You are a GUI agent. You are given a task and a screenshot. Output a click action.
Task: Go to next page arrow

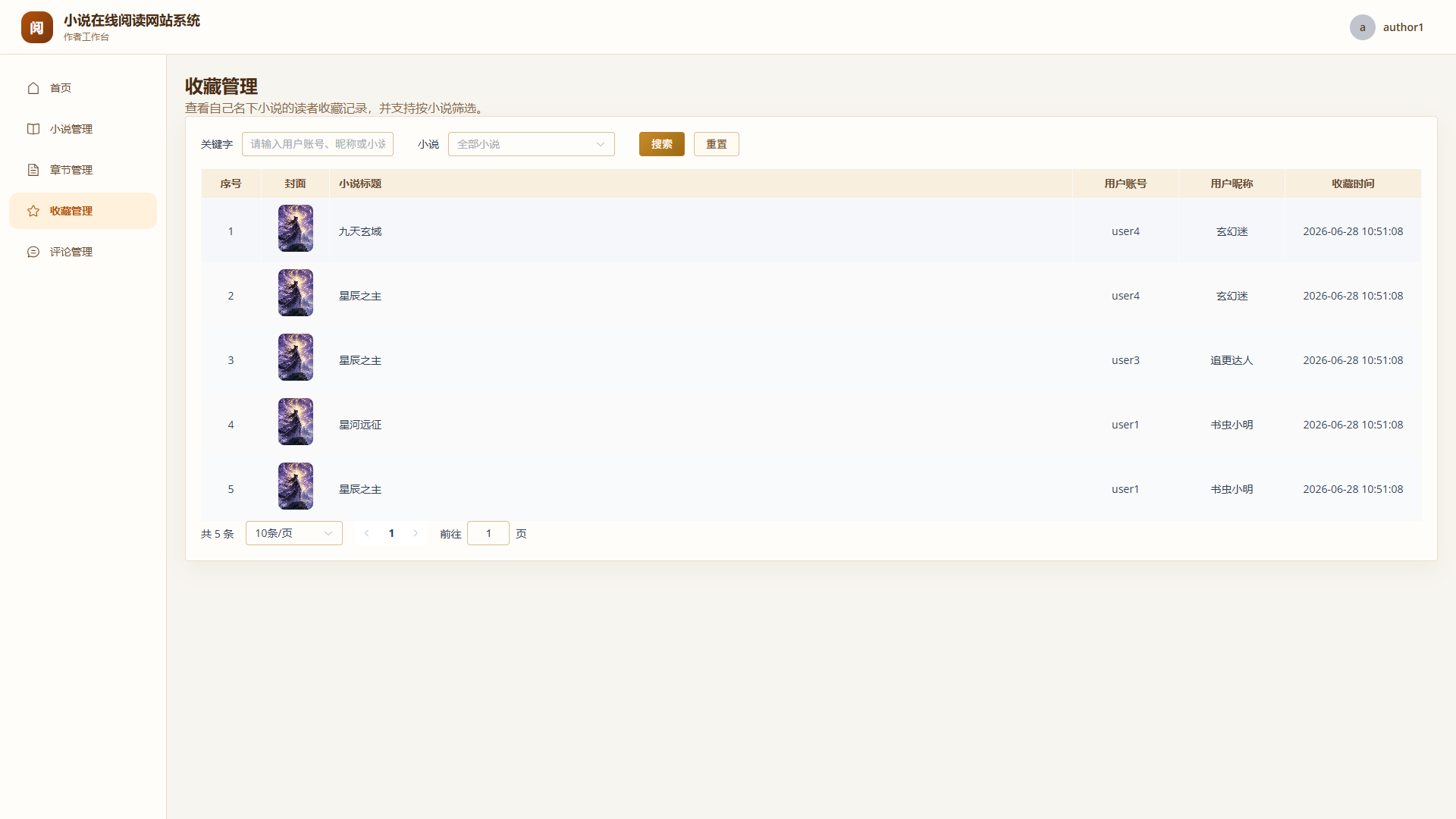[416, 533]
